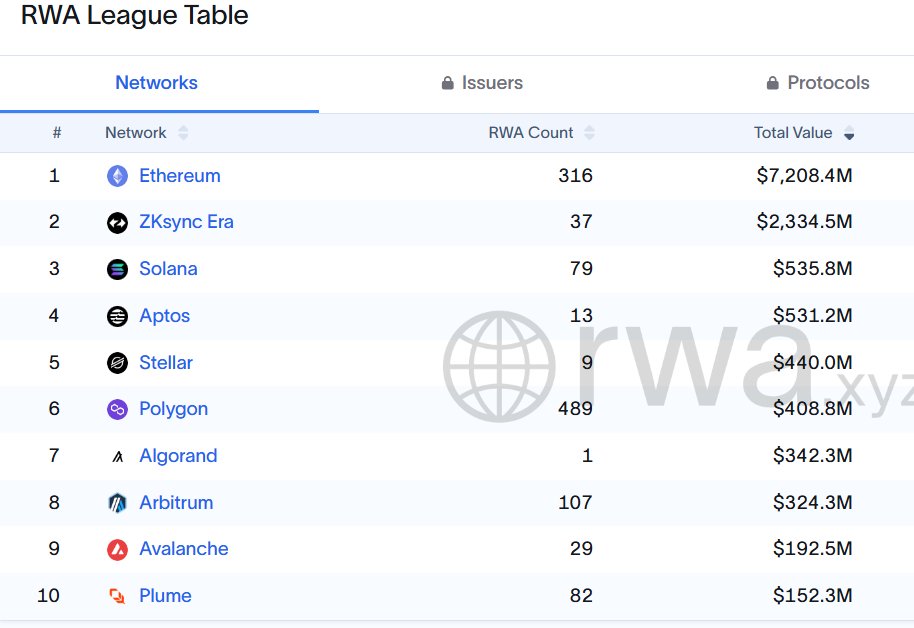The width and height of the screenshot is (914, 628).
Task: Open the Avalanche network link
Action: (x=184, y=549)
